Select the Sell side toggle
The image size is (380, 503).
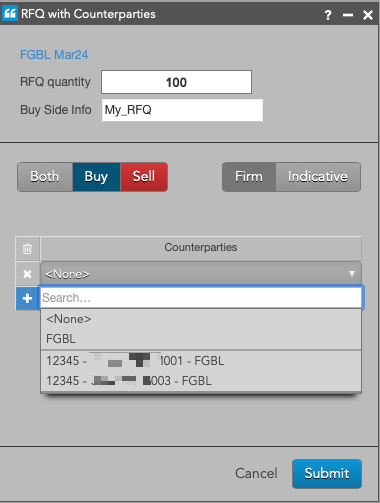point(144,177)
